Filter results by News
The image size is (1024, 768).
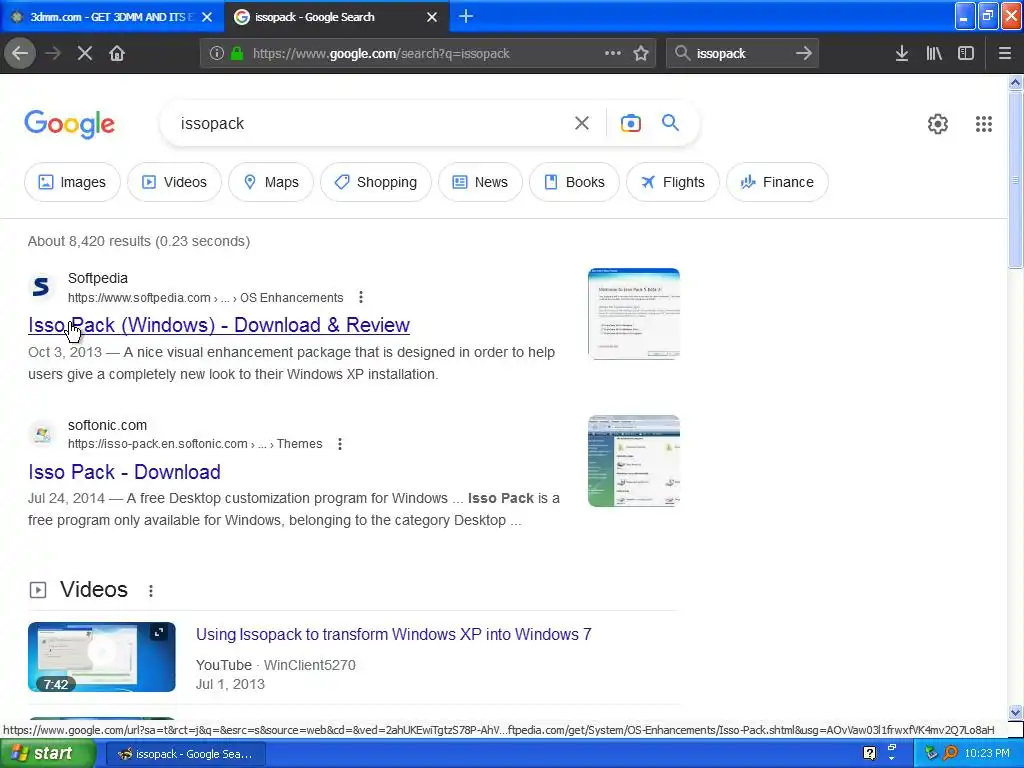click(481, 182)
